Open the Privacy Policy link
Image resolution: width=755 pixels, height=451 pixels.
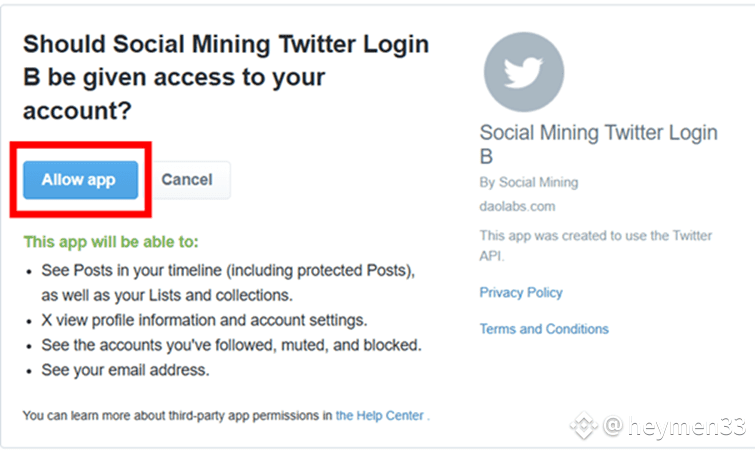(x=521, y=293)
